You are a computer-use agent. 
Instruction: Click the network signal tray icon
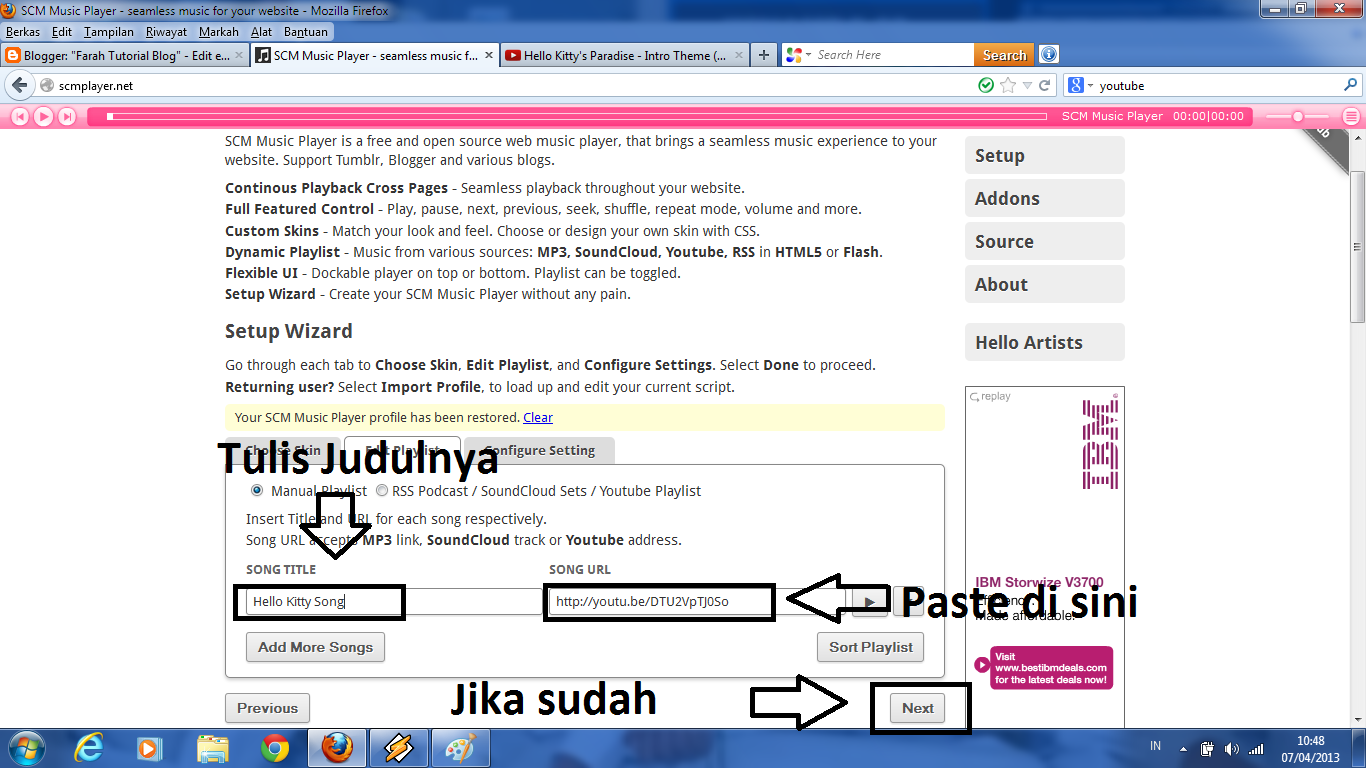point(1254,748)
